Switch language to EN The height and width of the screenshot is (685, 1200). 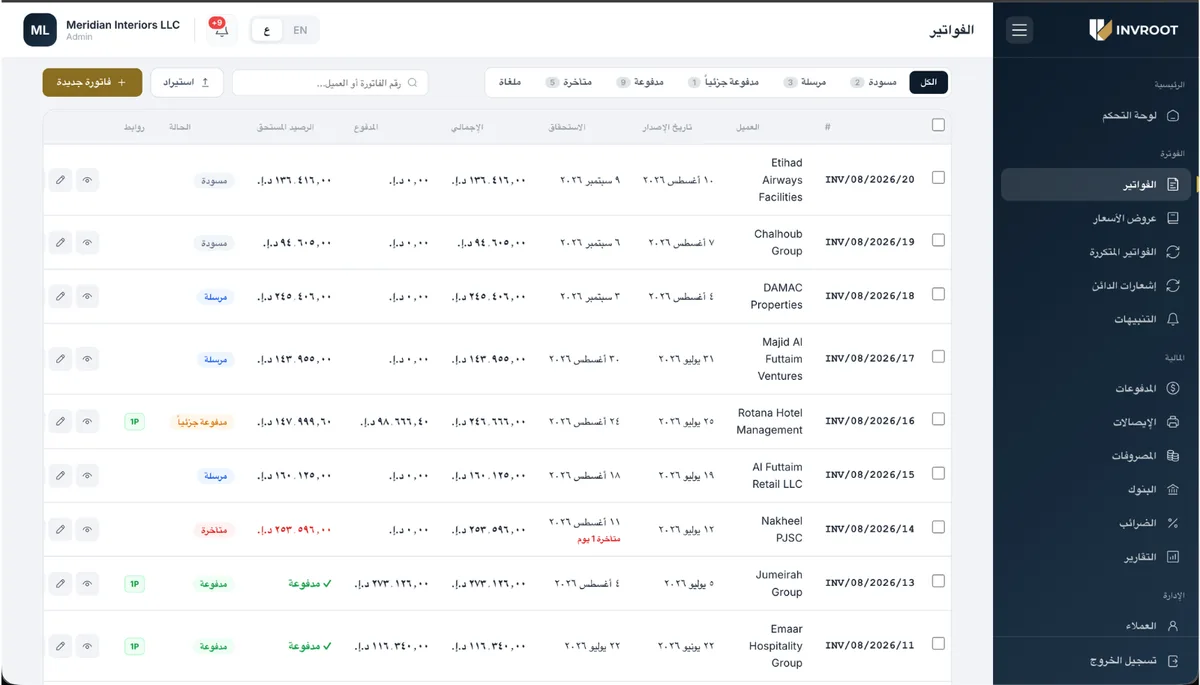tap(300, 30)
